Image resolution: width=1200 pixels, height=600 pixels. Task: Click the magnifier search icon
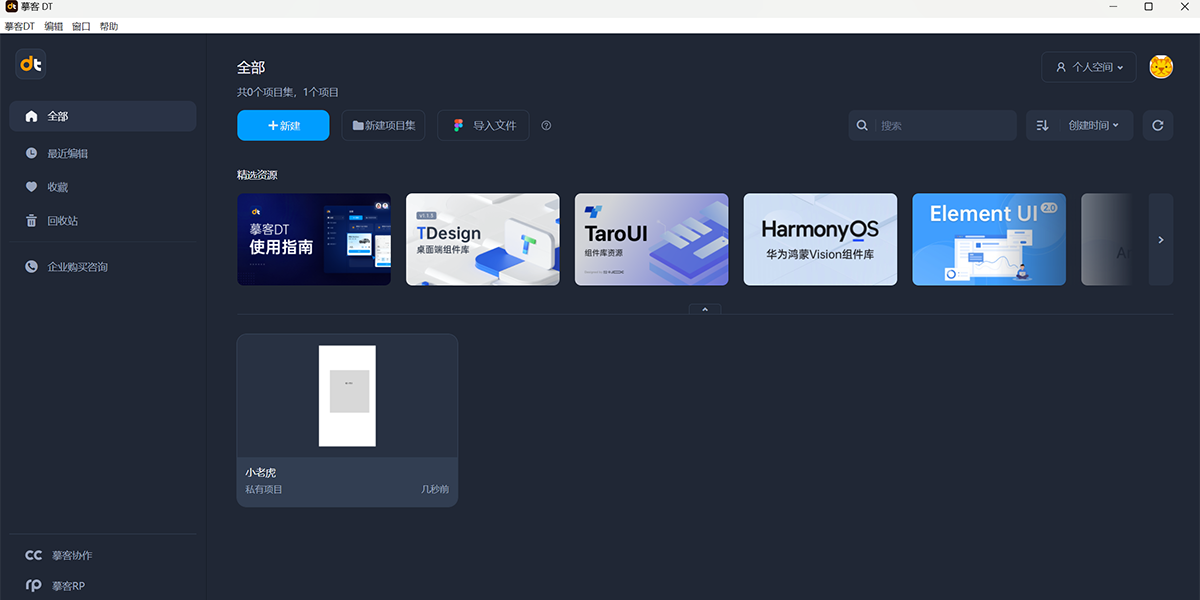tap(861, 125)
